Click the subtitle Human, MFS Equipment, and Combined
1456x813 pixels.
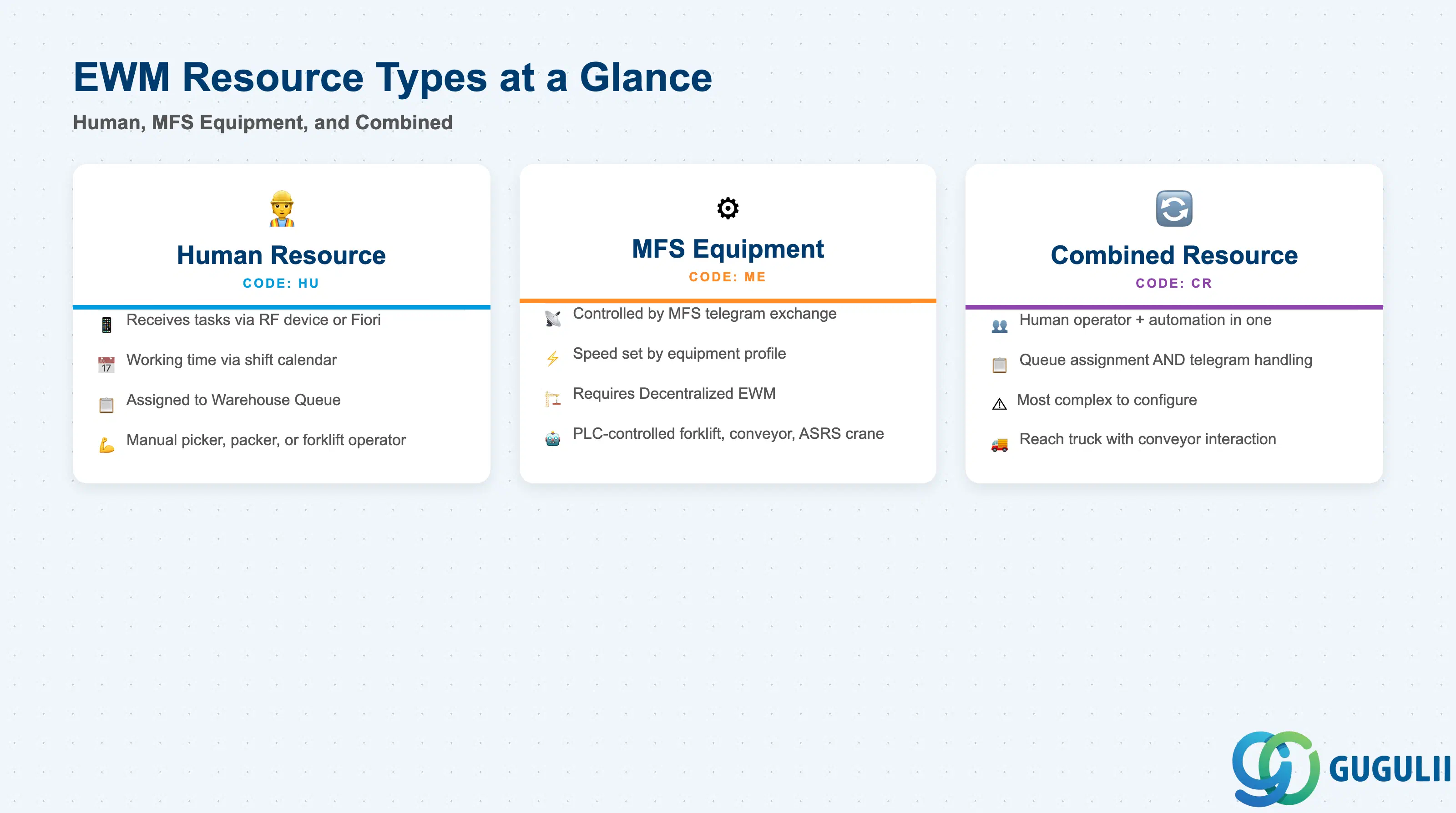pos(263,123)
